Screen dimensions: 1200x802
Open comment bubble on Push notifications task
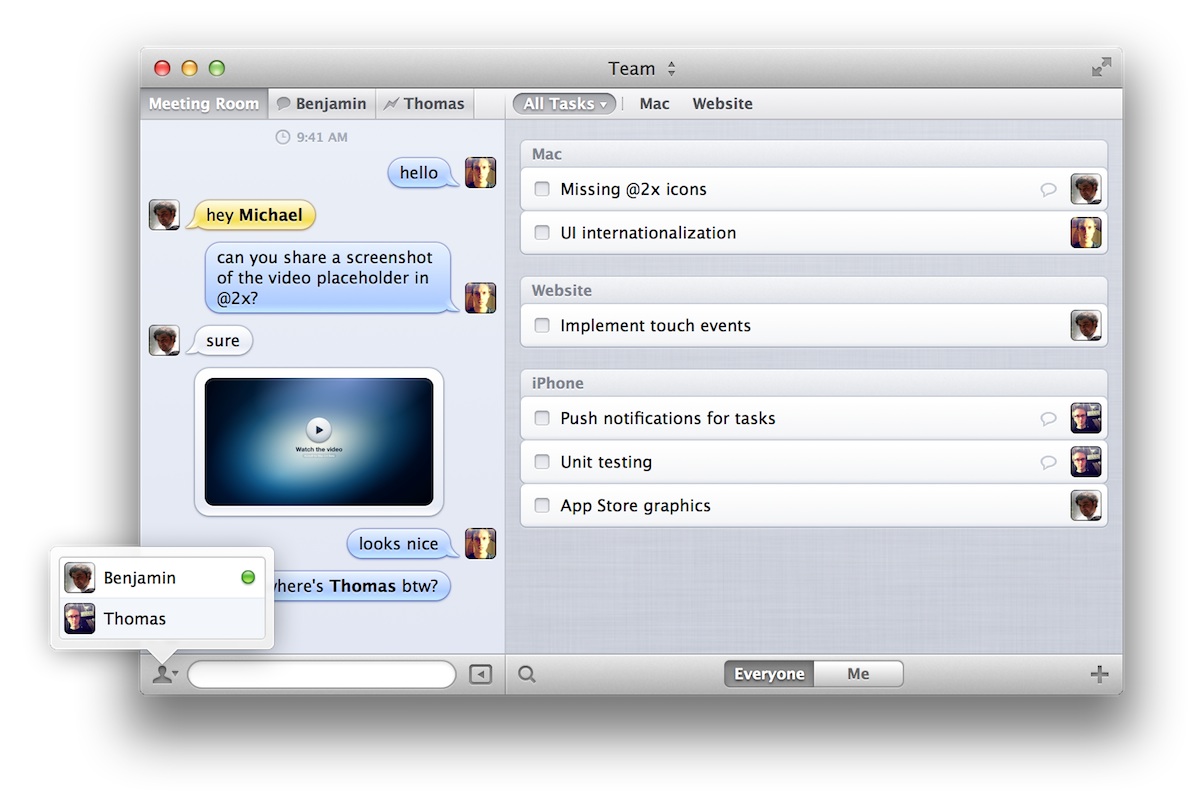pos(1048,419)
